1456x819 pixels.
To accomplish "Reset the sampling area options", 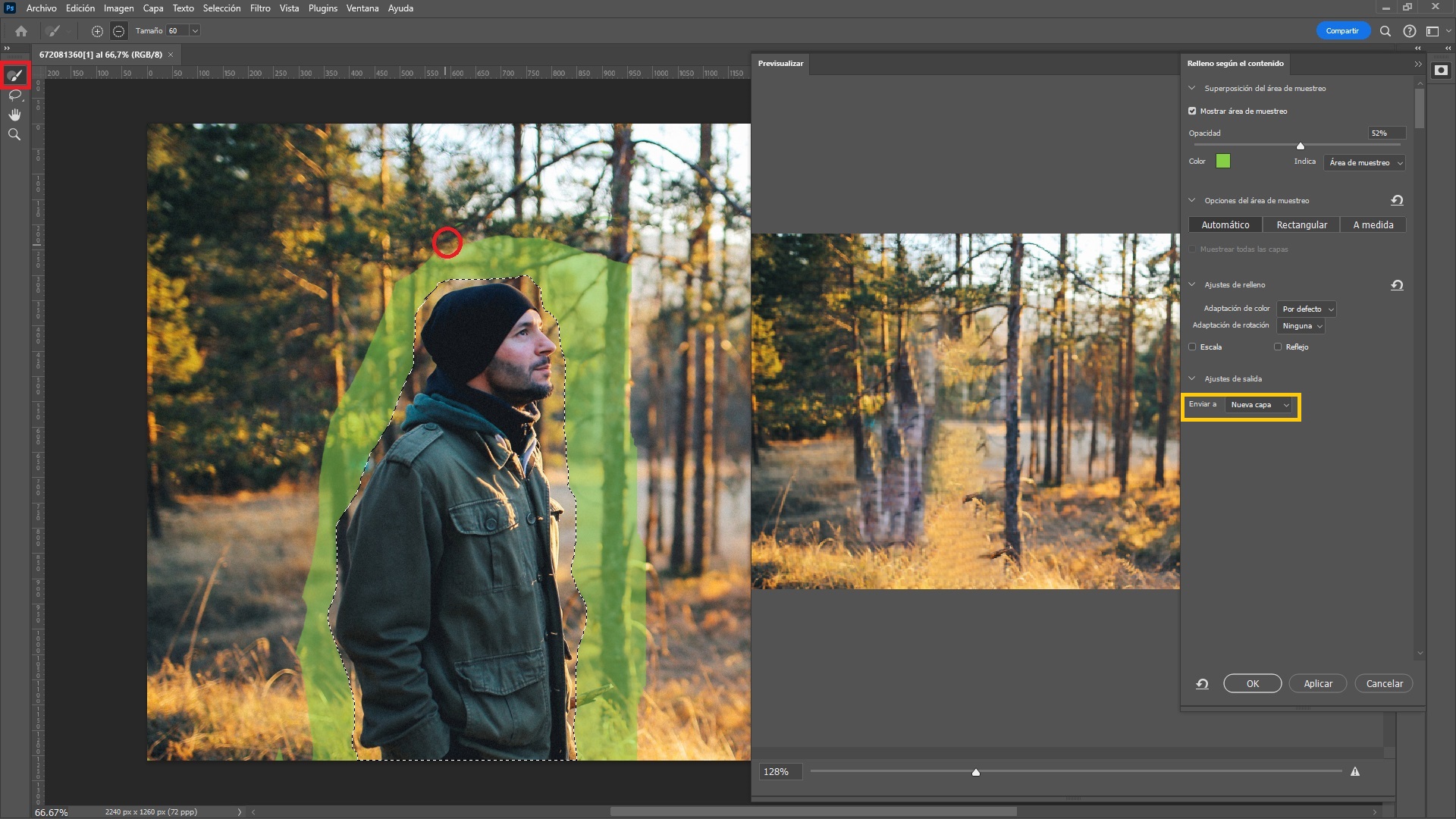I will [1397, 201].
